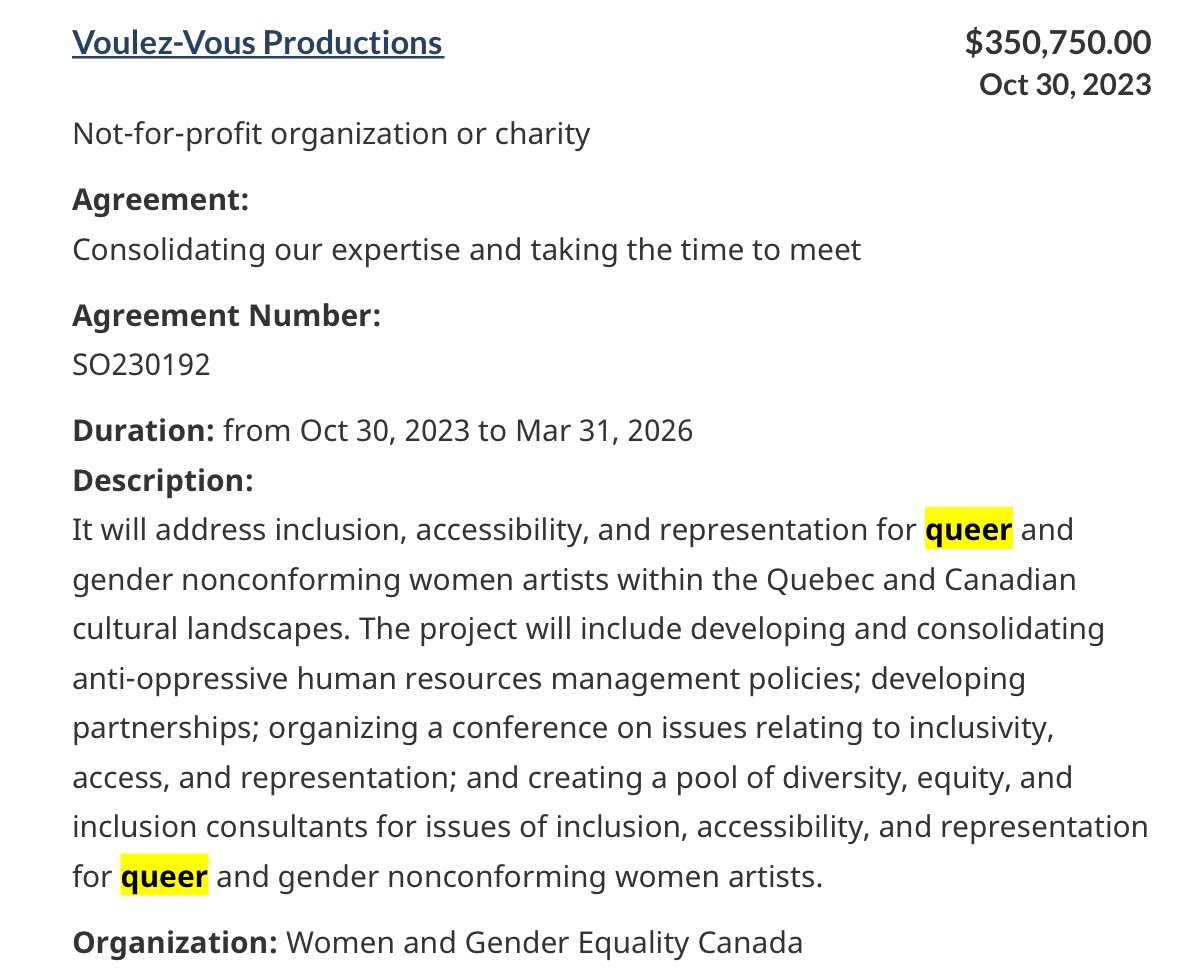Click the first highlighted queer keyword
This screenshot has height=972, width=1178.
[x=968, y=530]
